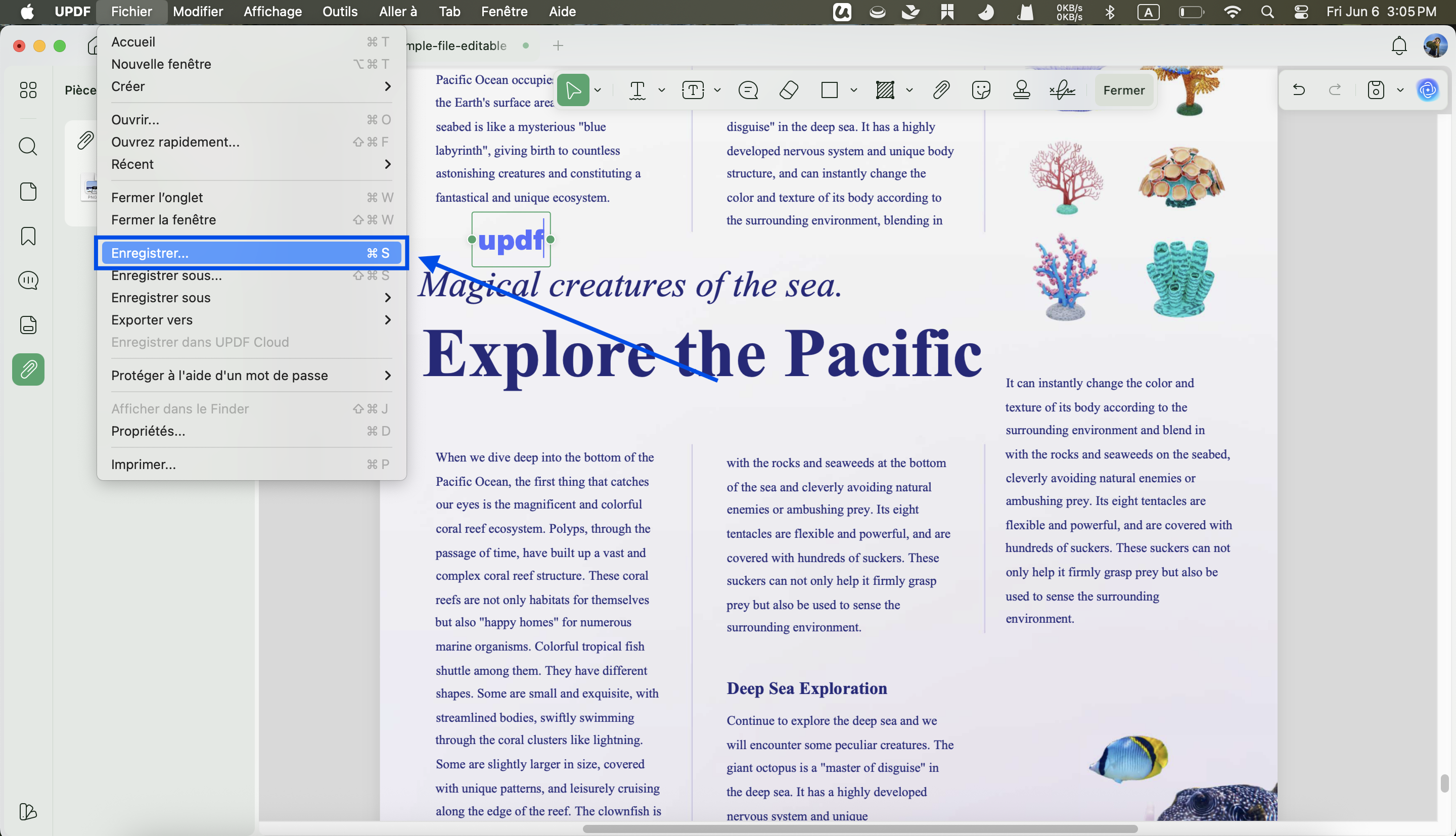The image size is (1456, 836).
Task: Open the pages panel icon in sidebar
Action: 28,191
